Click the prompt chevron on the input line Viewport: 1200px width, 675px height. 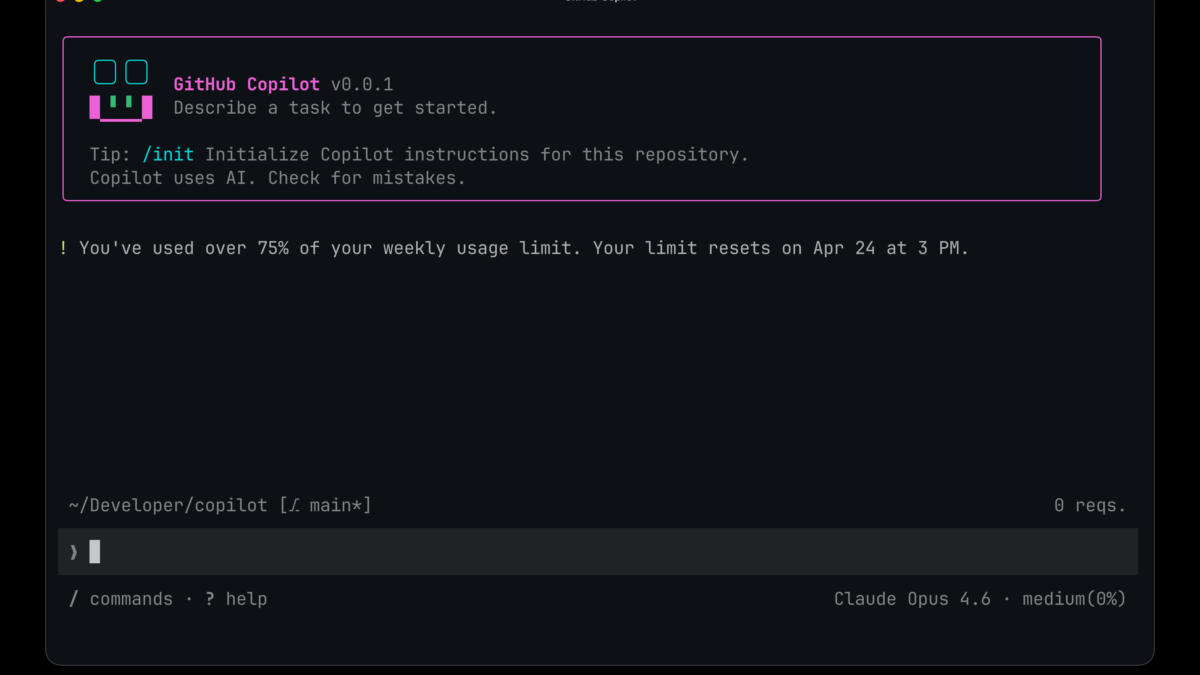point(73,551)
